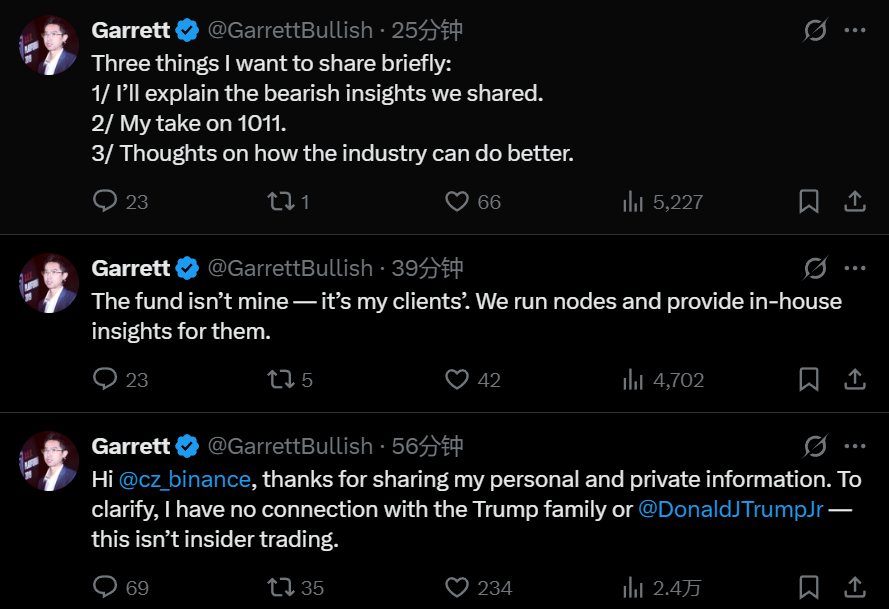
Task: Share the tweet with 4,702 views
Action: (855, 379)
